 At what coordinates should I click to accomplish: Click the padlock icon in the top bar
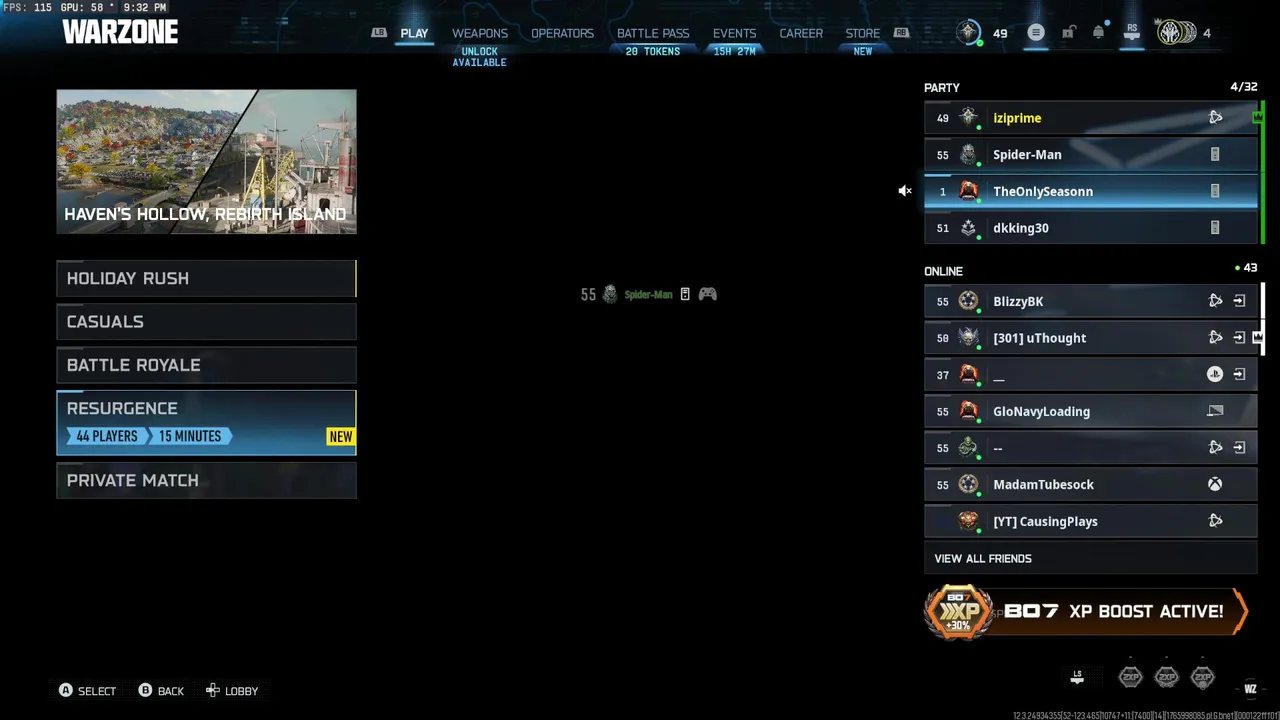click(x=1068, y=33)
